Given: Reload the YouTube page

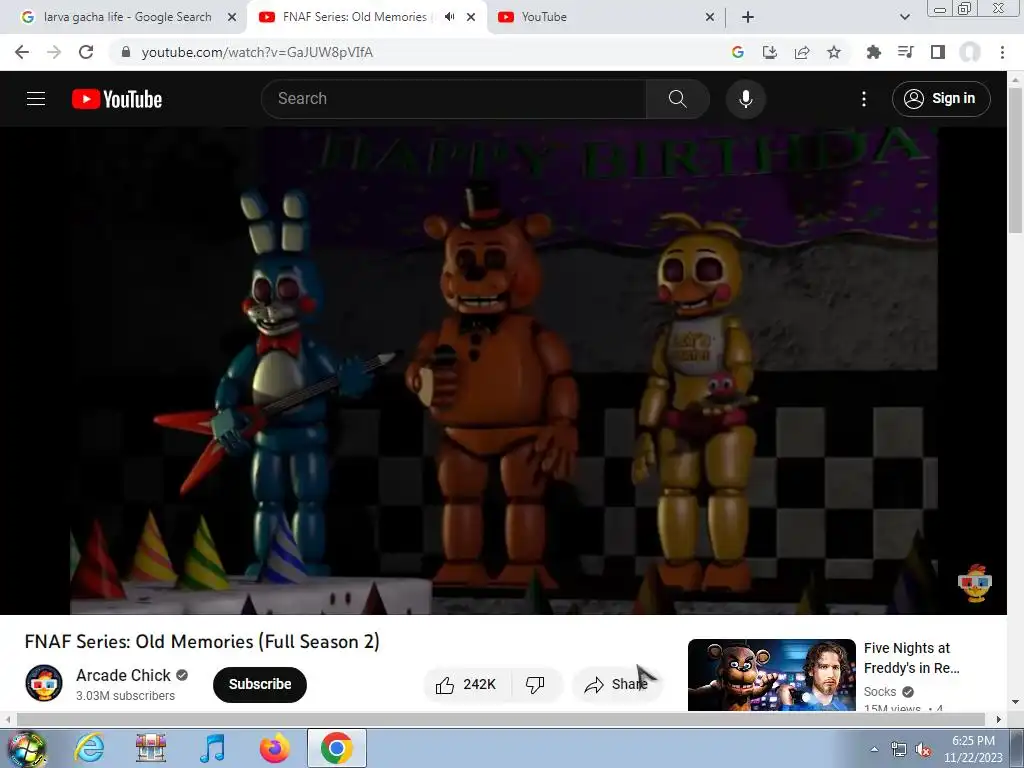Looking at the screenshot, I should coord(86,52).
